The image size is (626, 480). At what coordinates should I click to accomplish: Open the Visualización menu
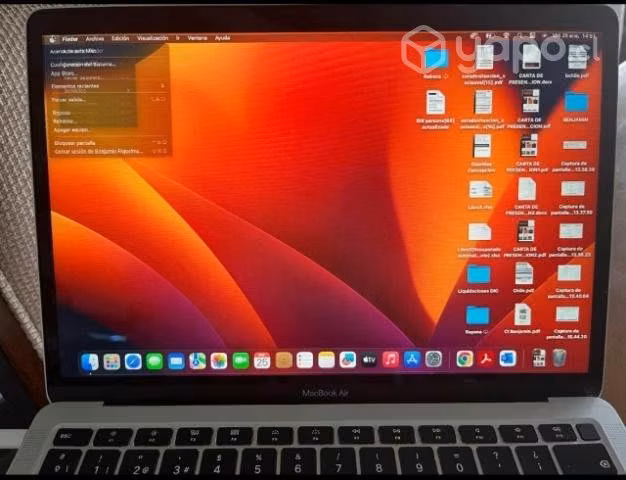pos(153,38)
